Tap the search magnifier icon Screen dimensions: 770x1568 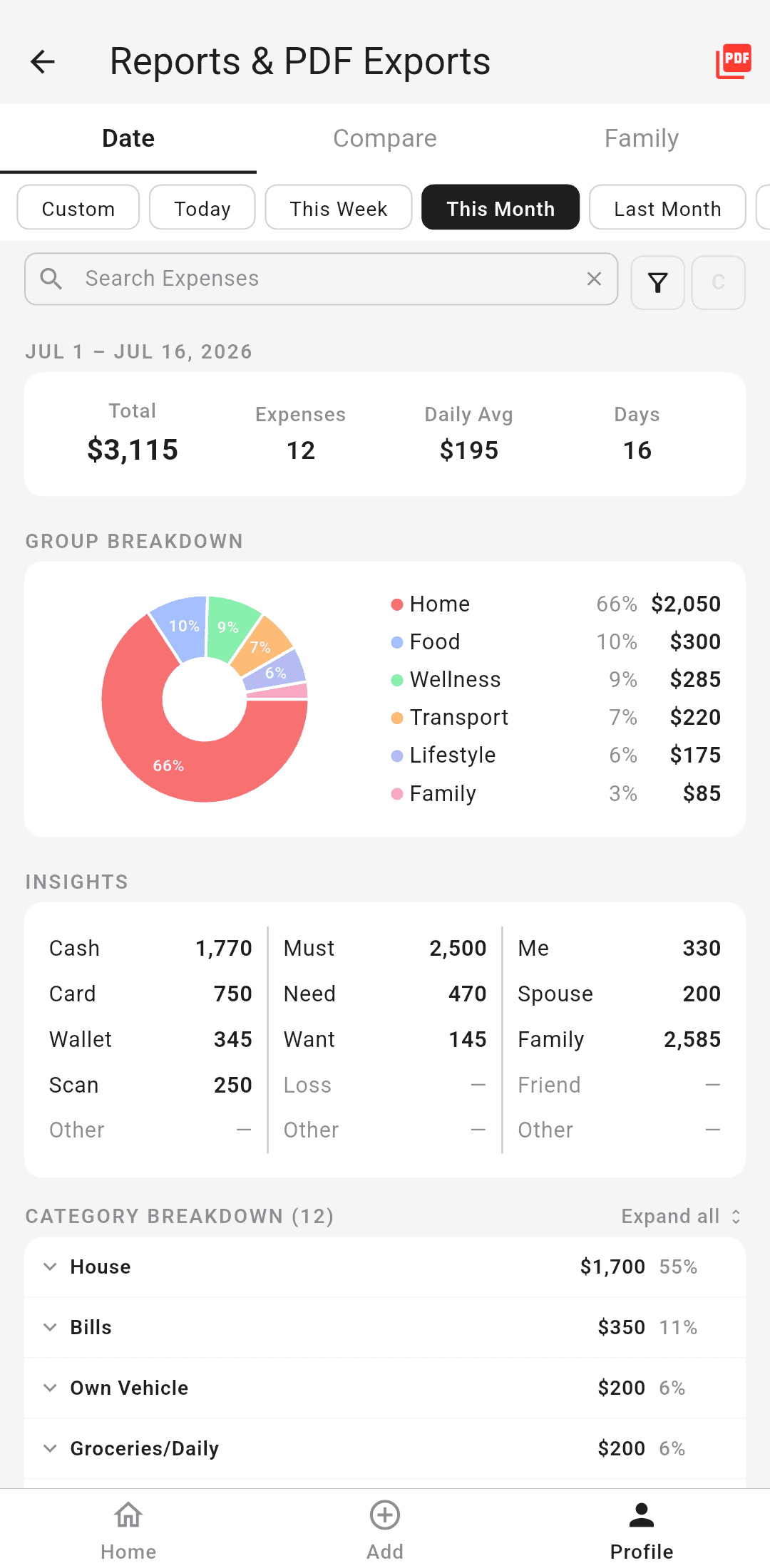pos(51,279)
